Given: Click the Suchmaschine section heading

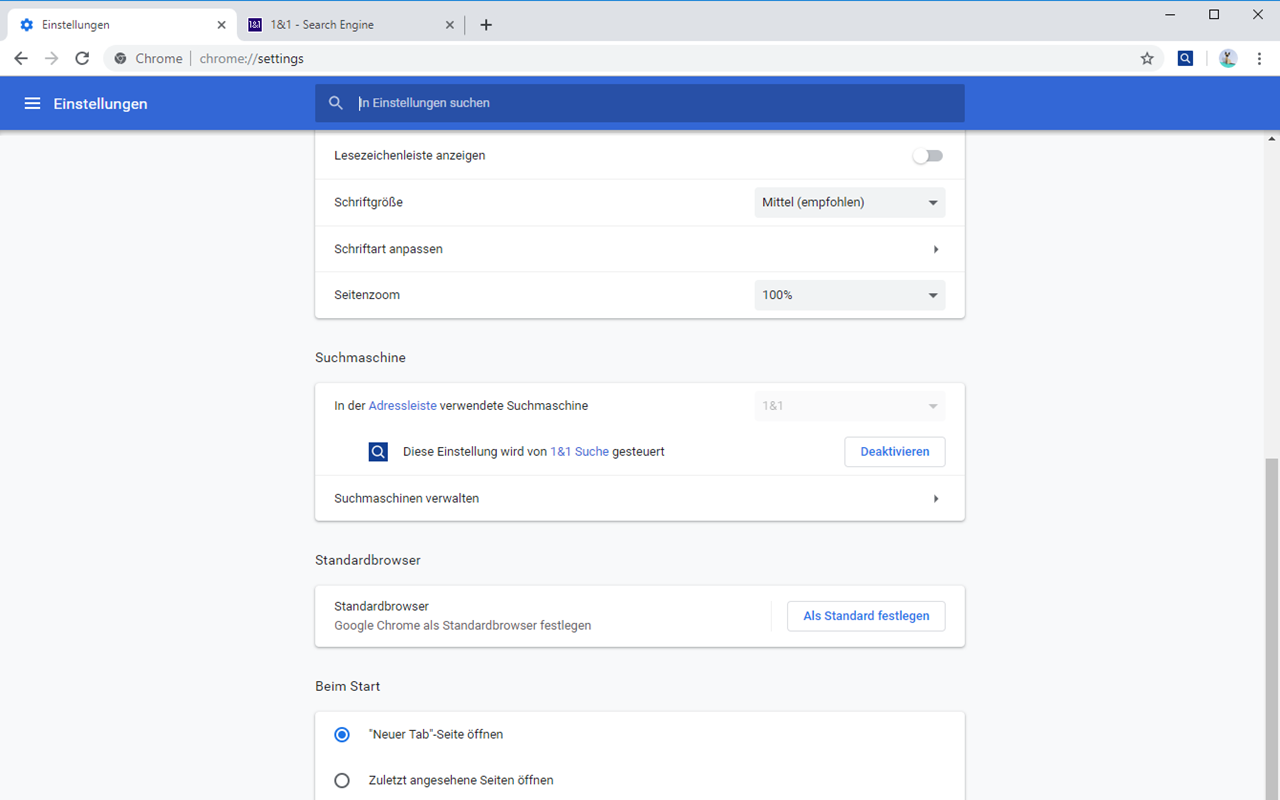Looking at the screenshot, I should point(360,358).
